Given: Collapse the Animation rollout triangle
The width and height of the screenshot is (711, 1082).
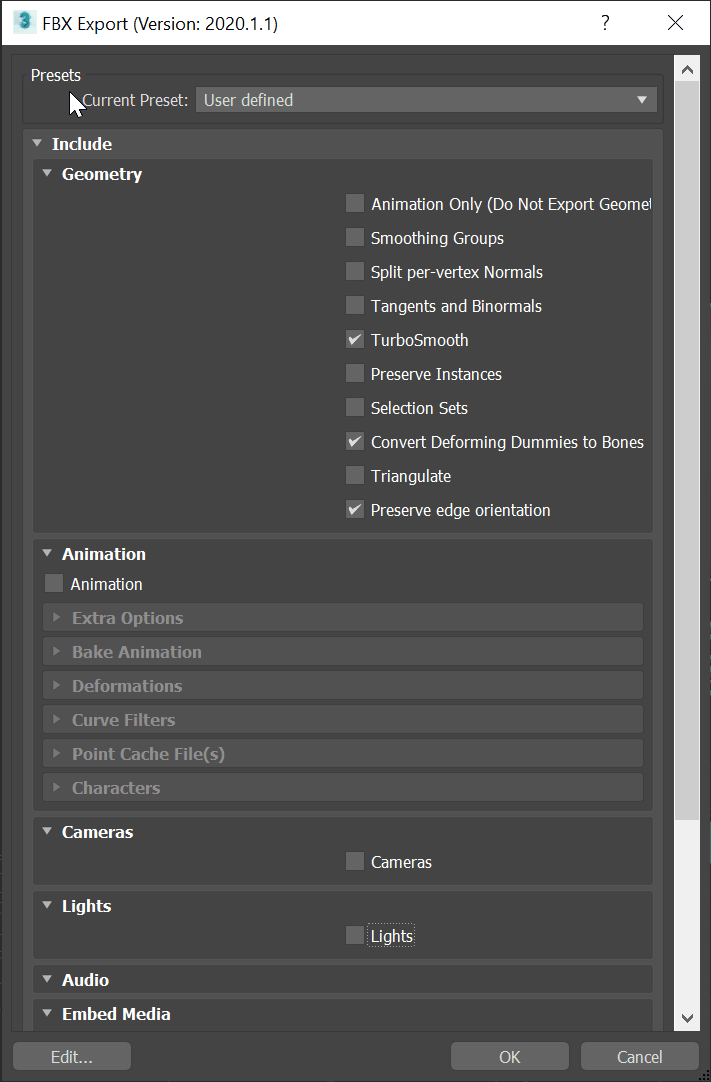Looking at the screenshot, I should click(47, 553).
